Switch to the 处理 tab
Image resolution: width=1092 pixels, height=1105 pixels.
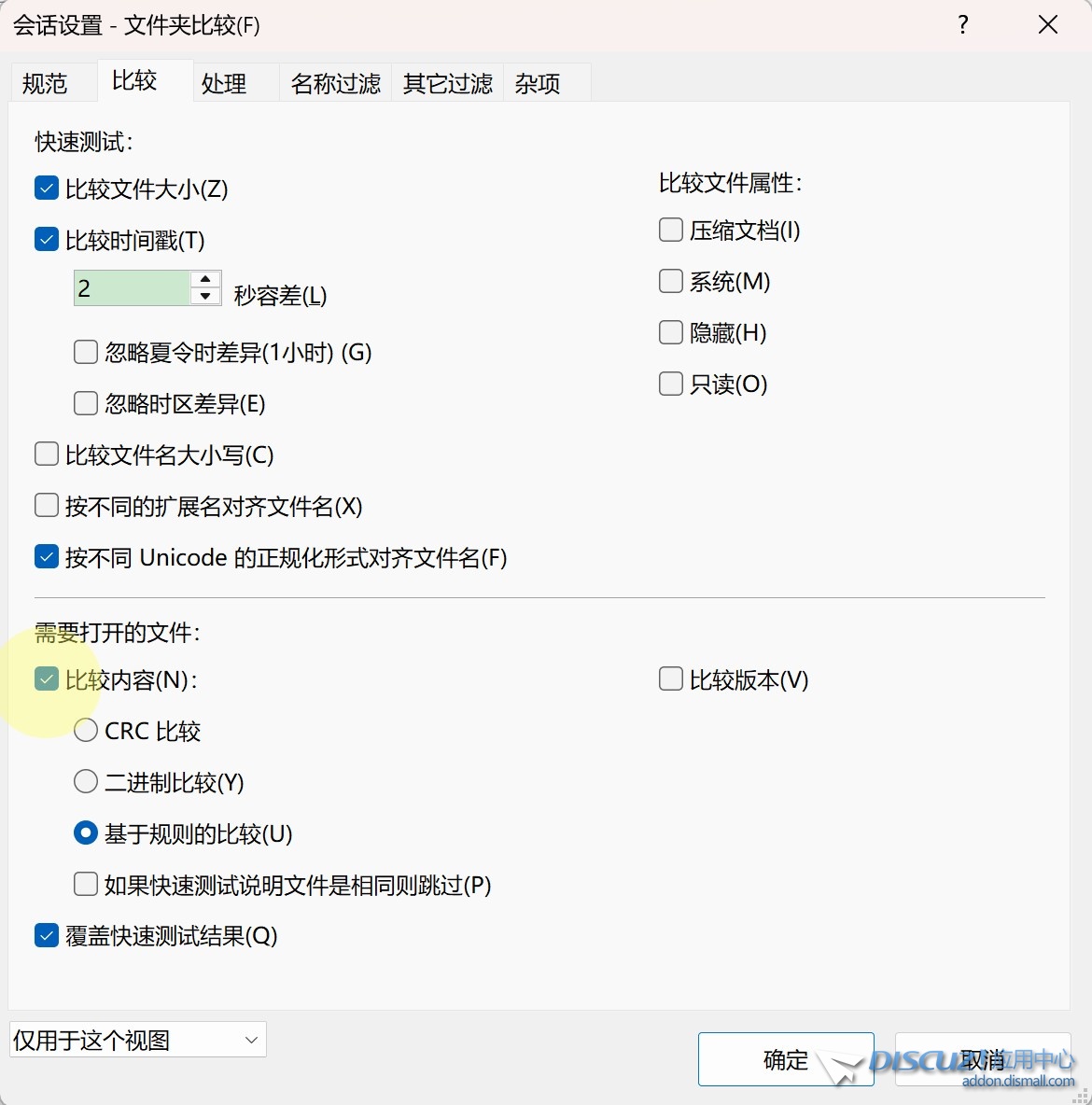[x=224, y=84]
